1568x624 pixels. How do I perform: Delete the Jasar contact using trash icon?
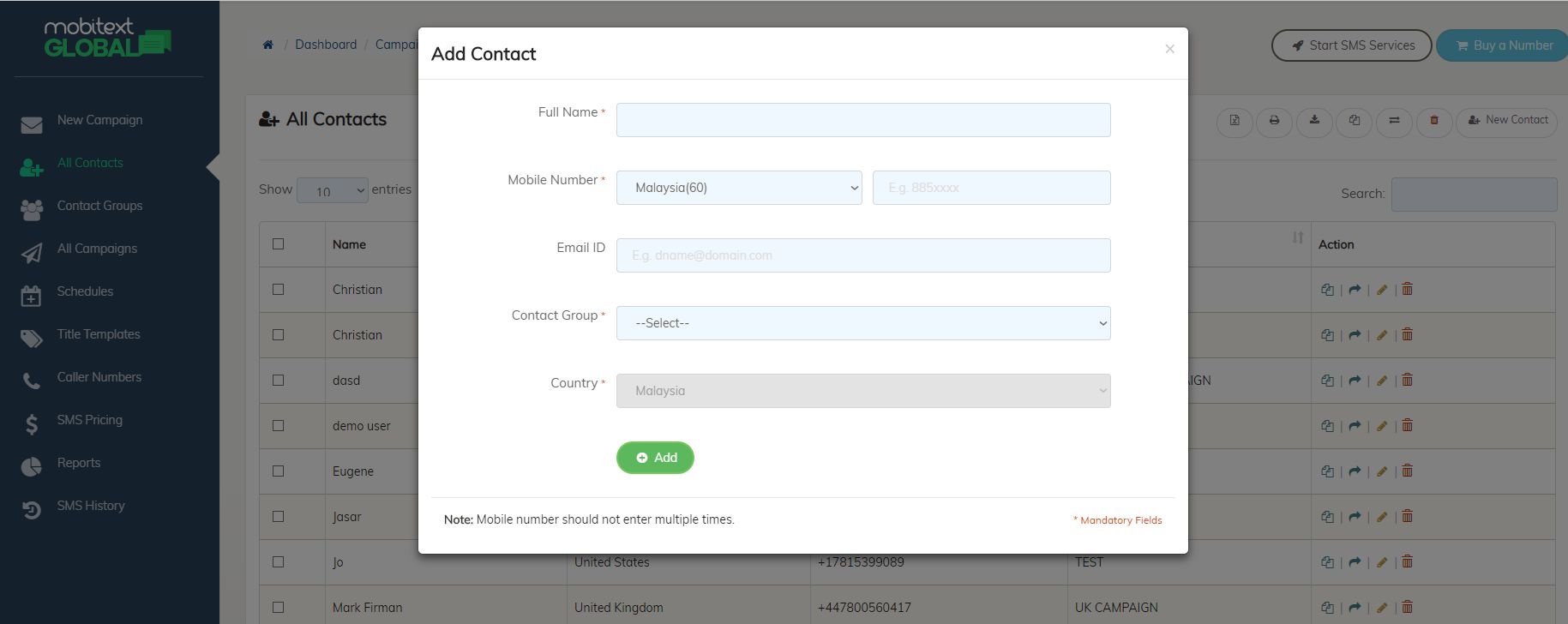coord(1407,517)
